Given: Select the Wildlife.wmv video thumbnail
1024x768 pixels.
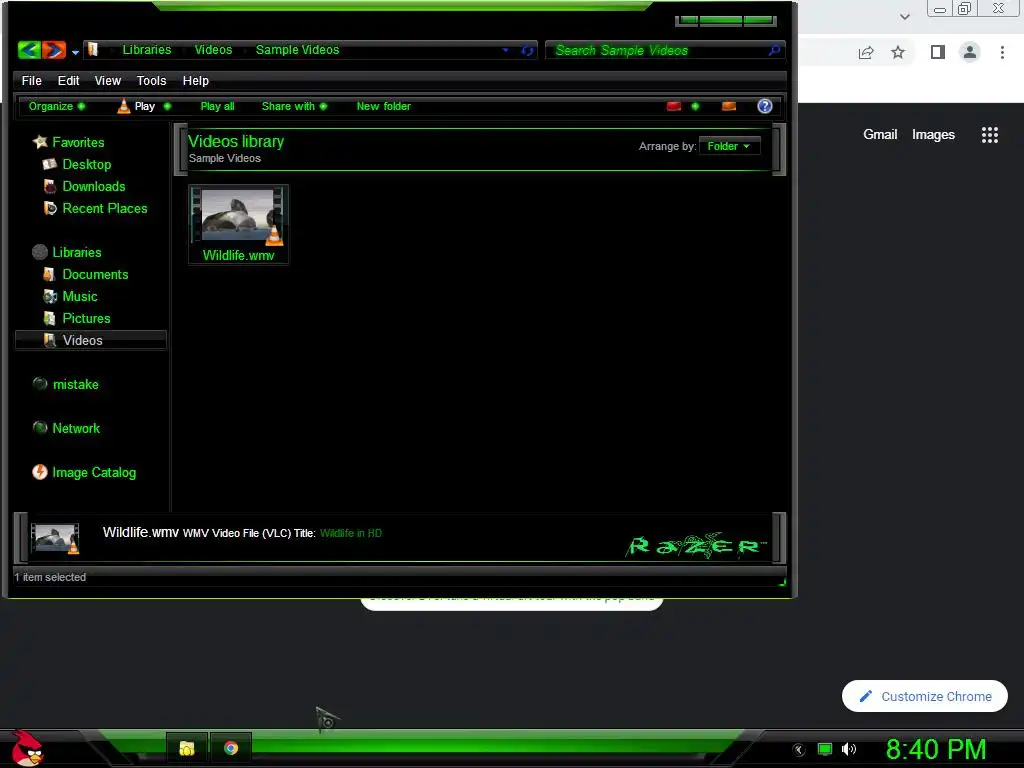Looking at the screenshot, I should tap(238, 216).
